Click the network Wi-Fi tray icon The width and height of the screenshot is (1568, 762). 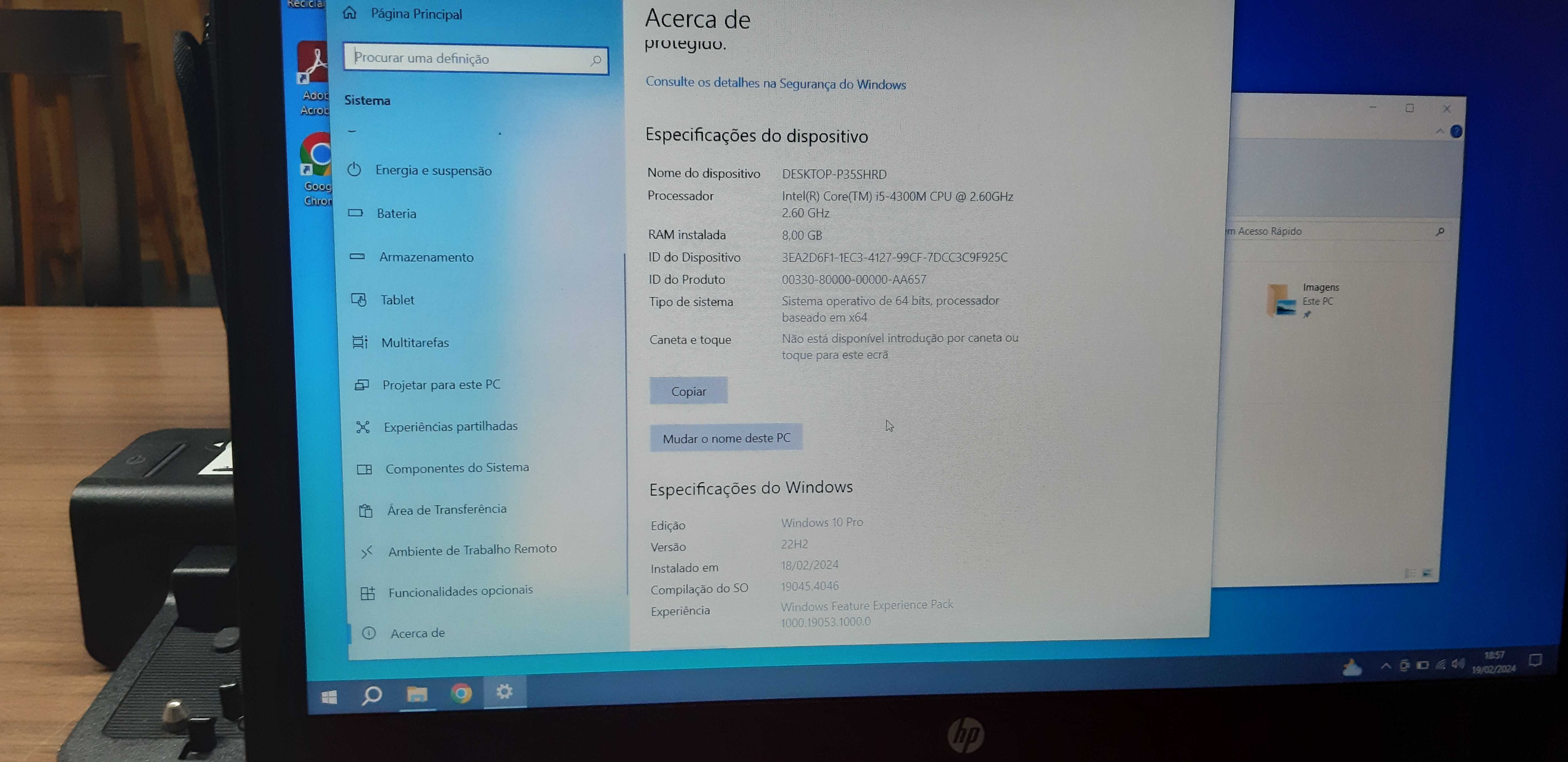point(1440,665)
